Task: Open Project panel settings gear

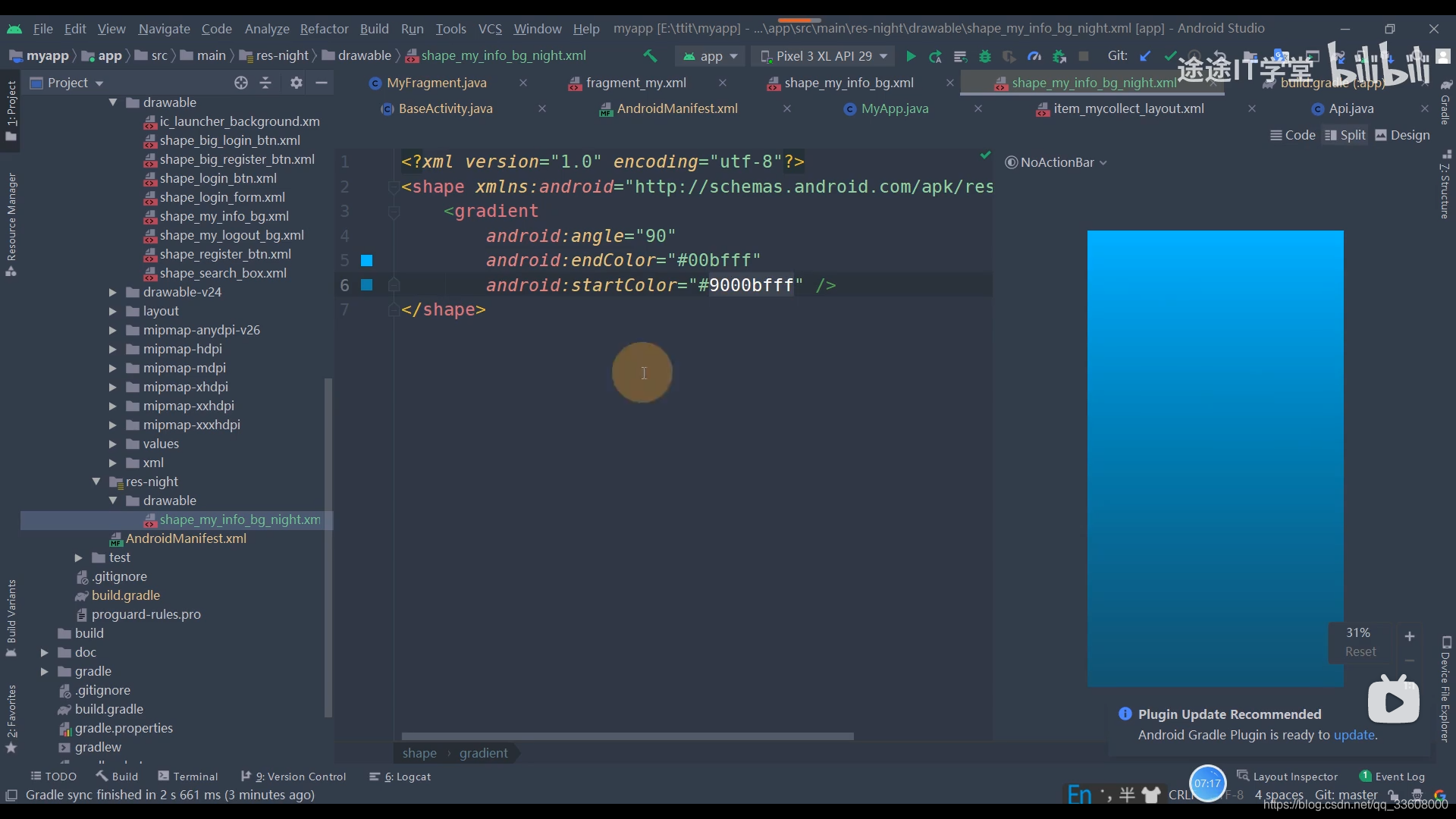Action: pos(297,83)
